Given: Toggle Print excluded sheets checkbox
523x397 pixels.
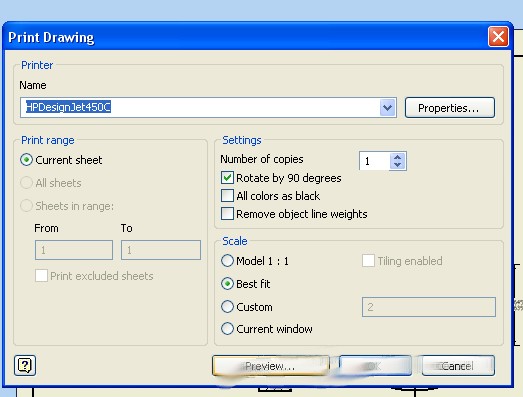Looking at the screenshot, I should (41, 276).
